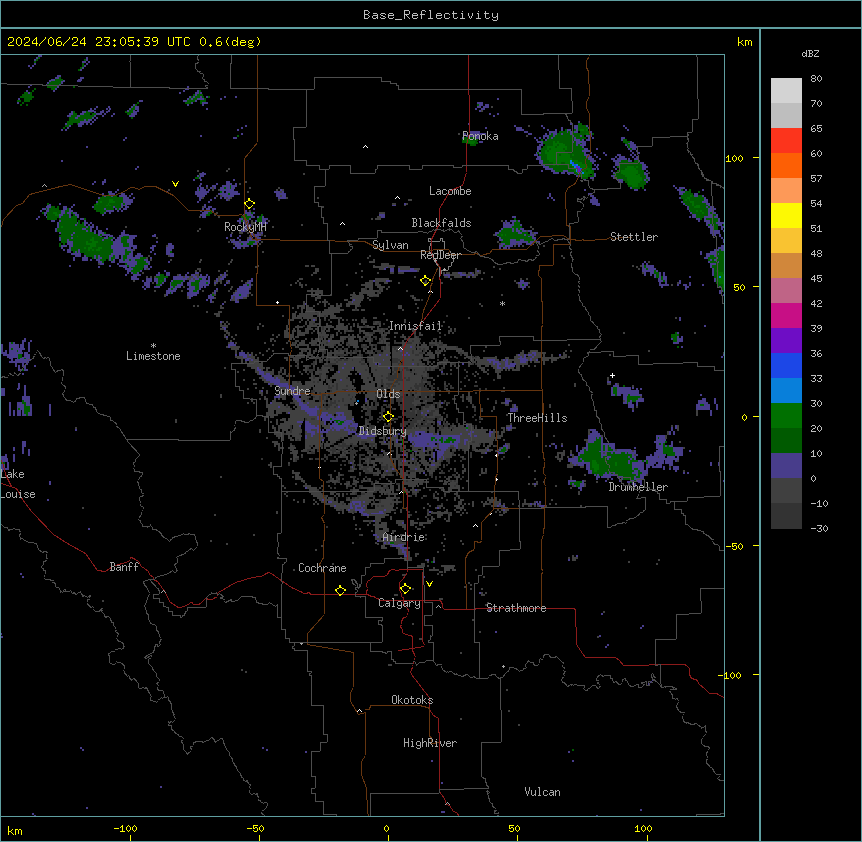
Task: Click the -100 tick on bottom axis
Action: [x=125, y=828]
